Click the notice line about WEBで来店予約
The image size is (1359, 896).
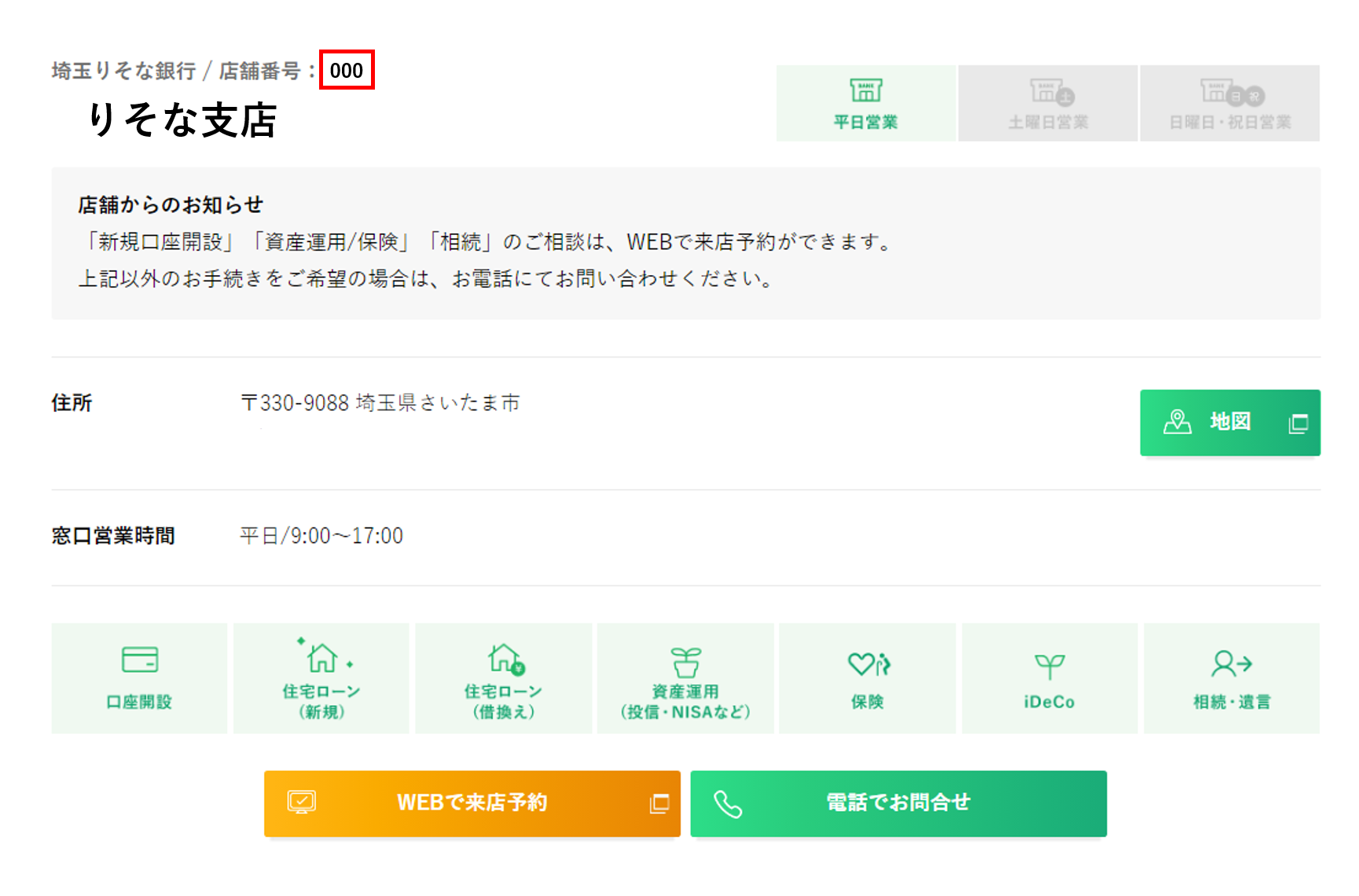pos(487,242)
